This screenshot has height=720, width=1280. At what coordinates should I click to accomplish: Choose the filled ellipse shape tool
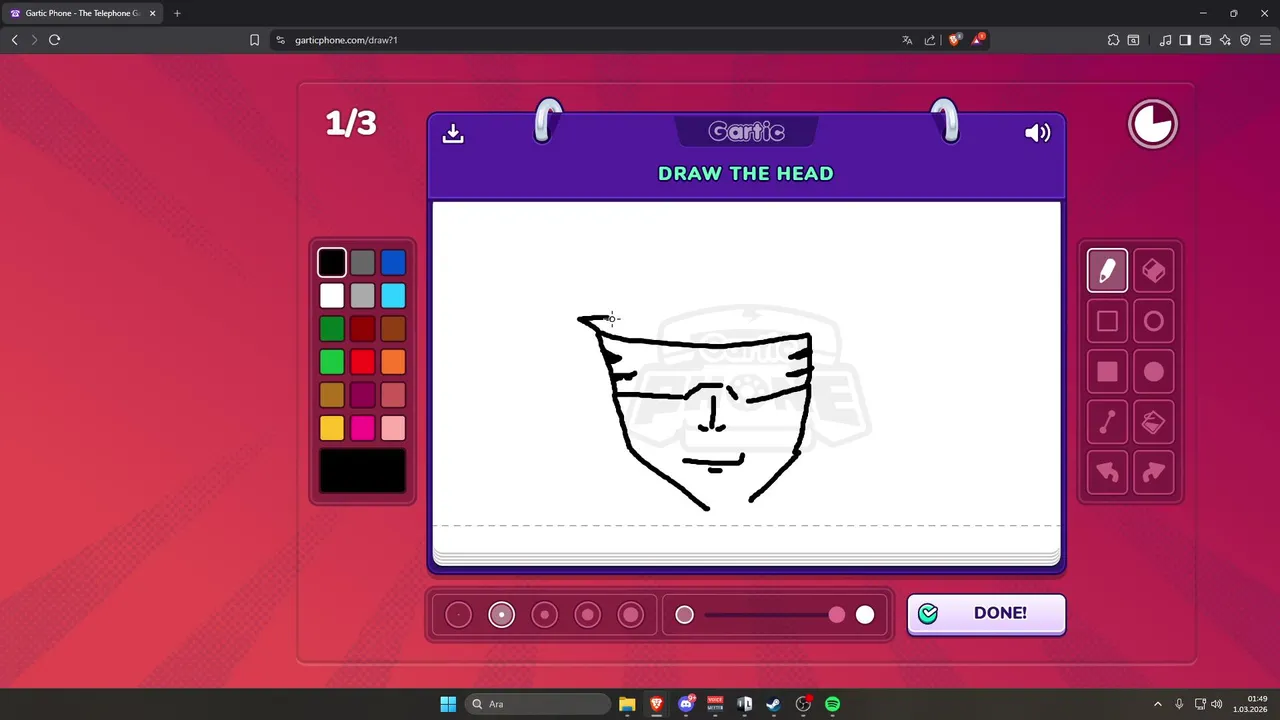(x=1153, y=372)
